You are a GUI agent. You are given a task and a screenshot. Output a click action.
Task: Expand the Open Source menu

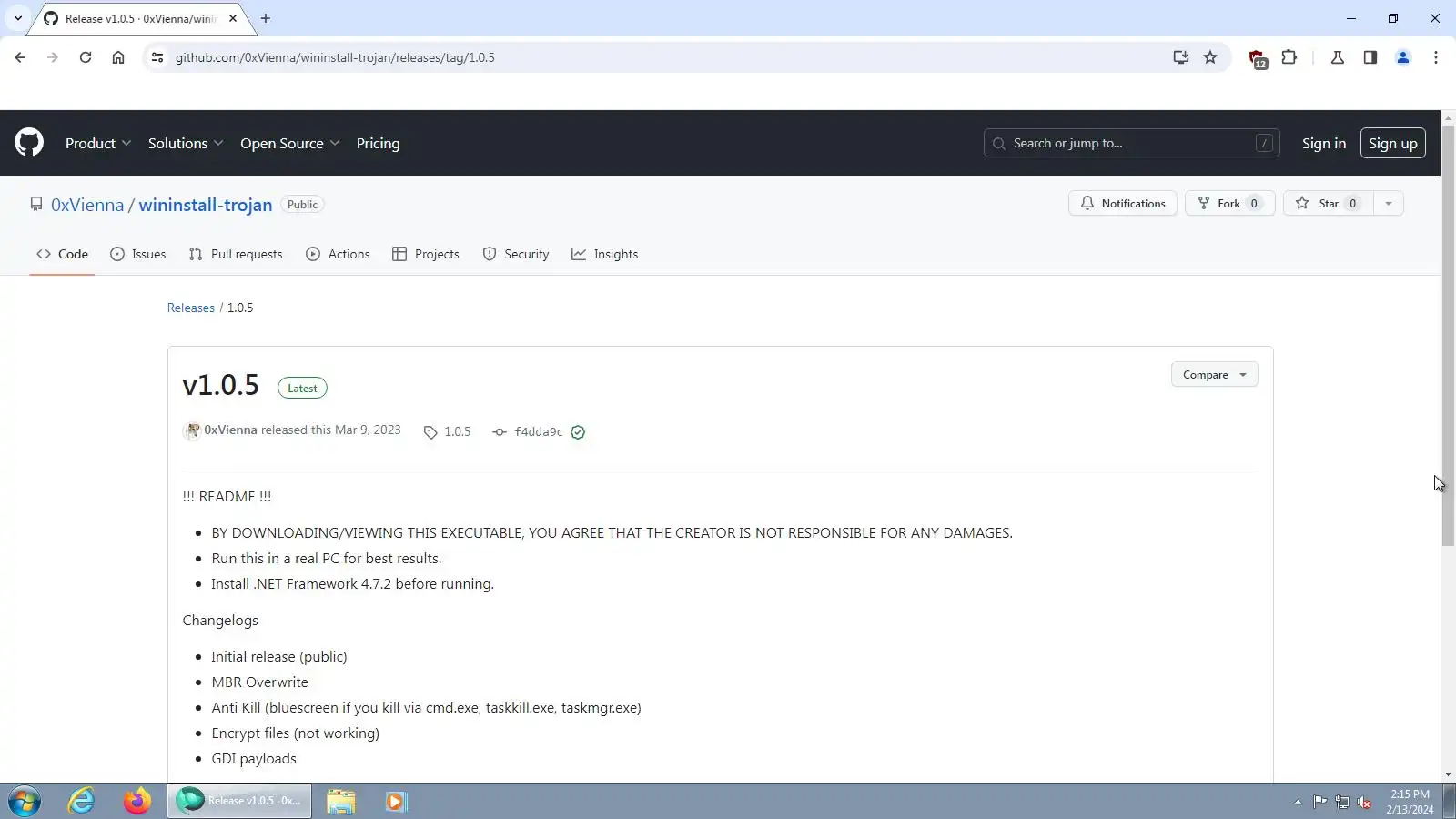[x=290, y=143]
